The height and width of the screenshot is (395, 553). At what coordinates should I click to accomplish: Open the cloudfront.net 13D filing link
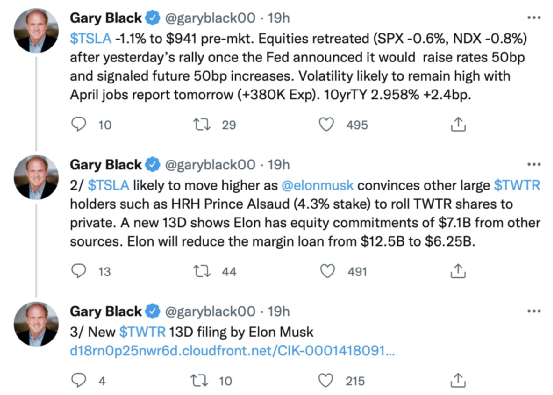pos(232,351)
